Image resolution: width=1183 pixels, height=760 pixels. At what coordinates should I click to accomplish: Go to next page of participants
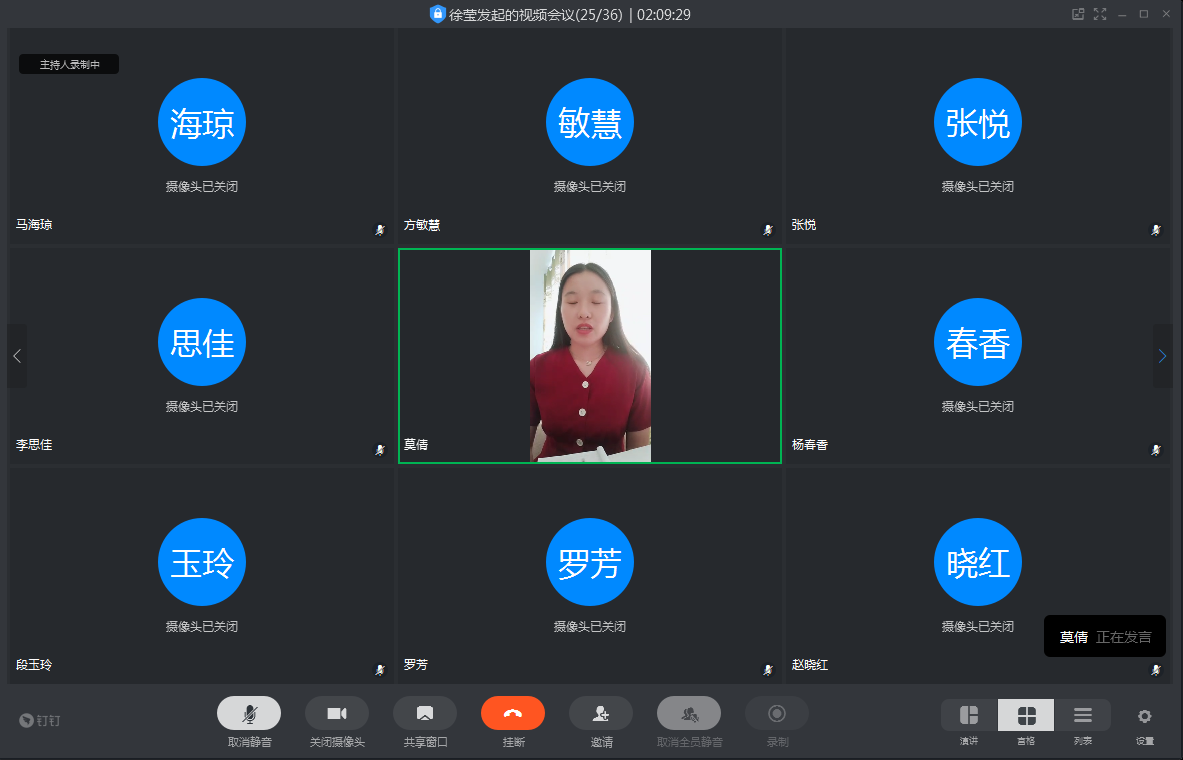tap(1162, 356)
